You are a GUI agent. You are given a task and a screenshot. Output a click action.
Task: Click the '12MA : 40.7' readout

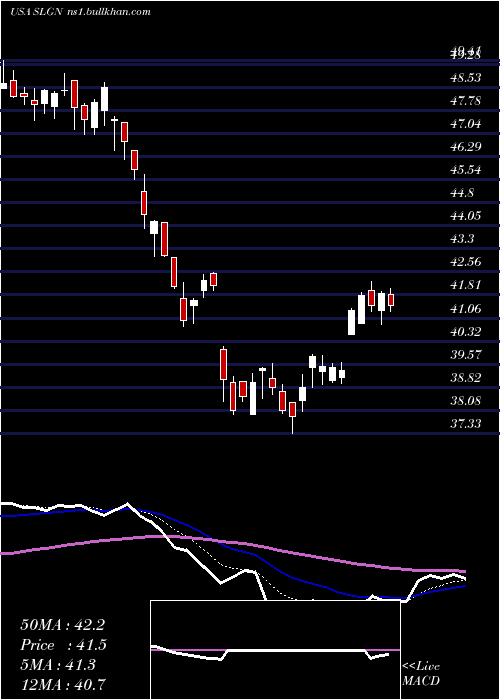point(64,684)
